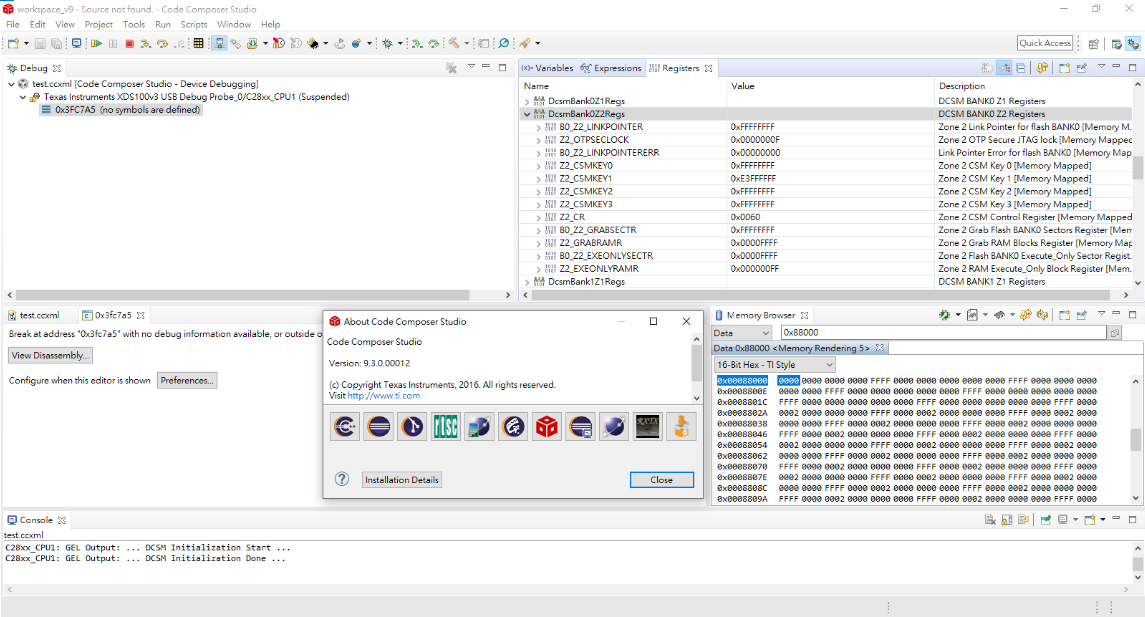Open the http://www.ti.com link
This screenshot has height=617, width=1145.
click(x=383, y=396)
